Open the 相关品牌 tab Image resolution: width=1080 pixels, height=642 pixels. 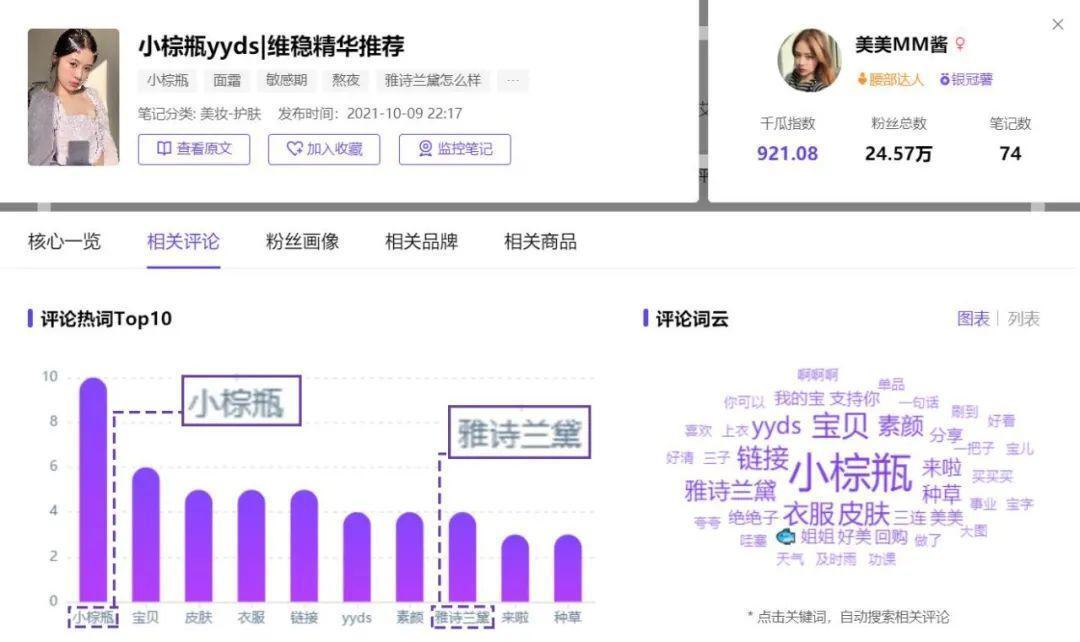coord(421,241)
